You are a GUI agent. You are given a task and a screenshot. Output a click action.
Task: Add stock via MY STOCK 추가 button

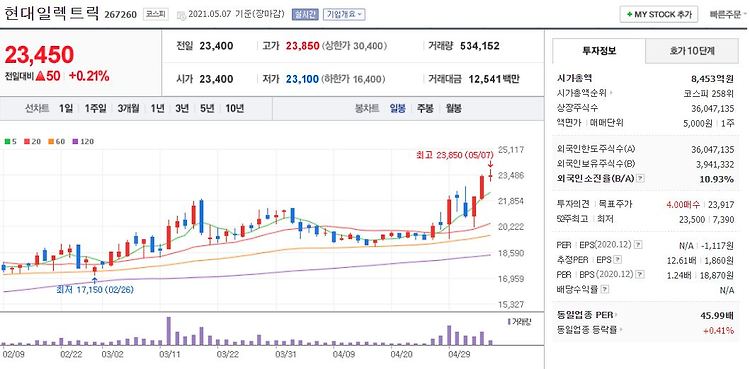coord(659,14)
